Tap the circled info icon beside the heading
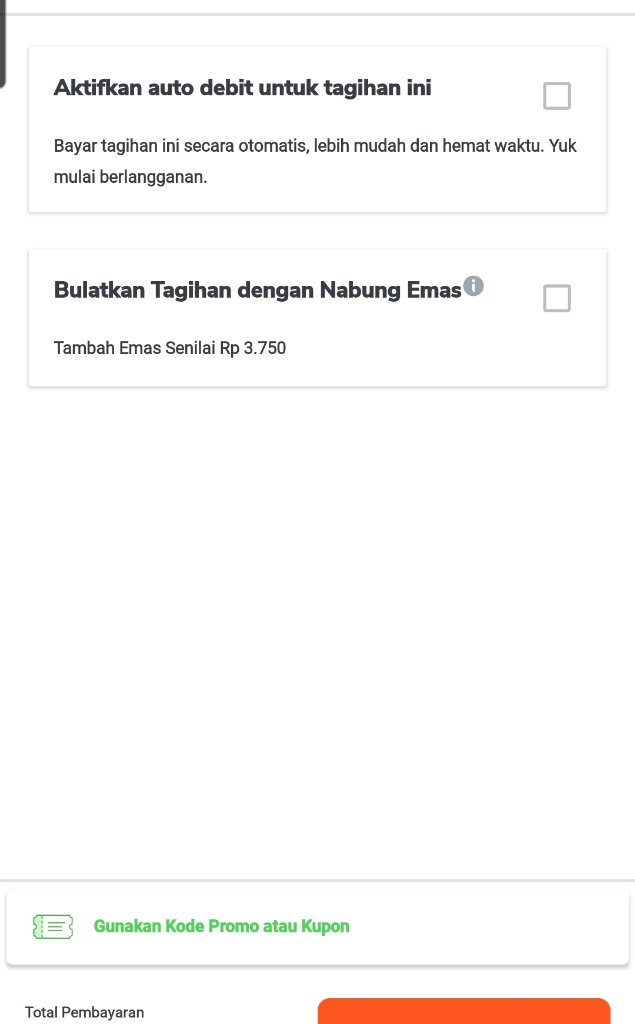Screen dimensions: 635x1024 (x=474, y=284)
